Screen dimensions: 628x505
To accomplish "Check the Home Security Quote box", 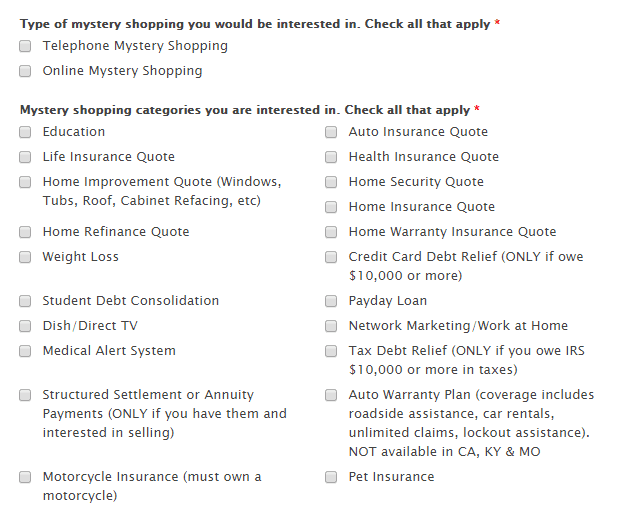I will [331, 182].
